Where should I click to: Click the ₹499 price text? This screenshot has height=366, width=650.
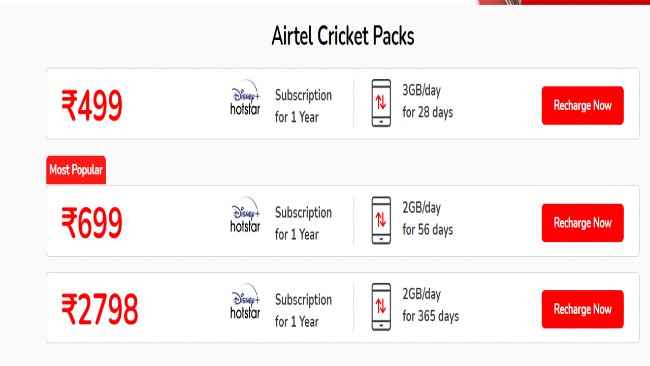92,106
